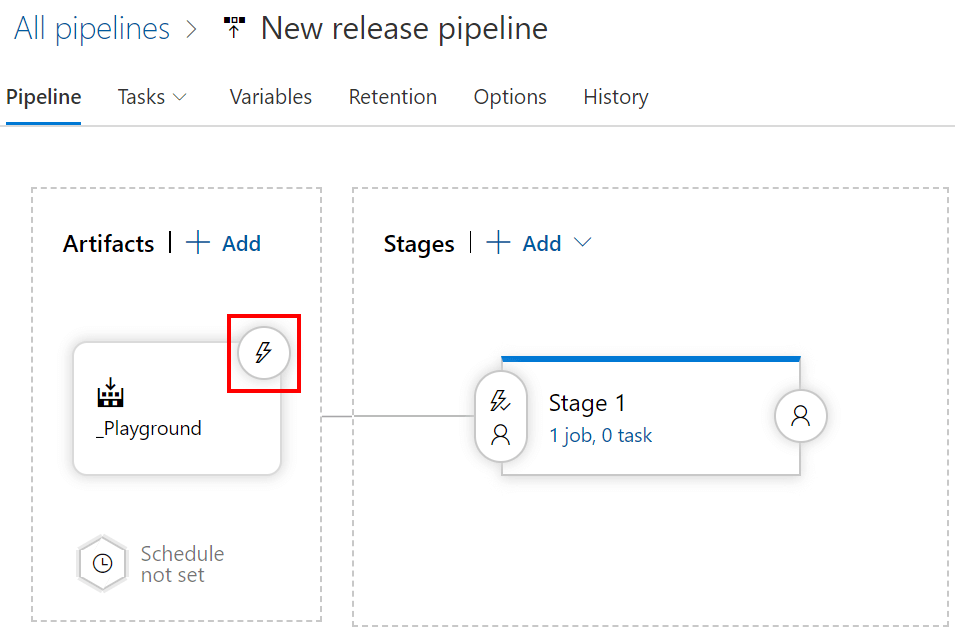View the History tab

click(x=615, y=97)
